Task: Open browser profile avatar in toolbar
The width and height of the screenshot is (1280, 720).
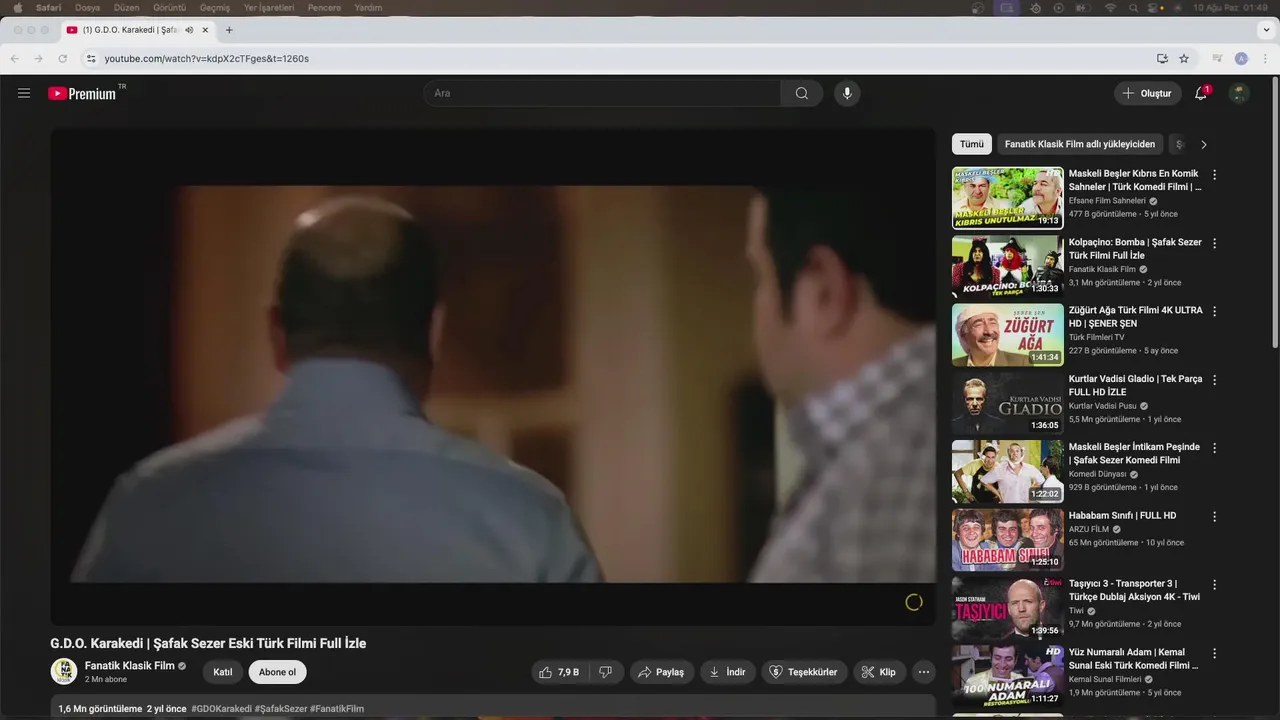Action: coord(1241,58)
